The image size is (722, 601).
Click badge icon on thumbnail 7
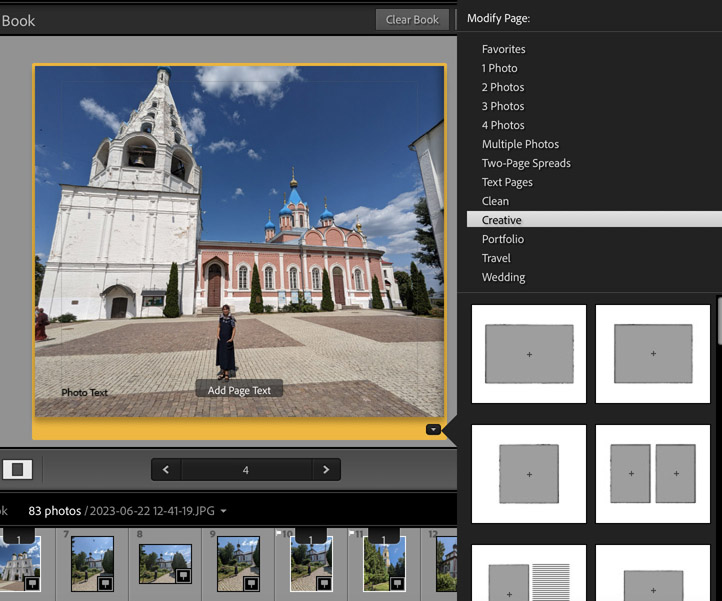pyautogui.click(x=105, y=583)
